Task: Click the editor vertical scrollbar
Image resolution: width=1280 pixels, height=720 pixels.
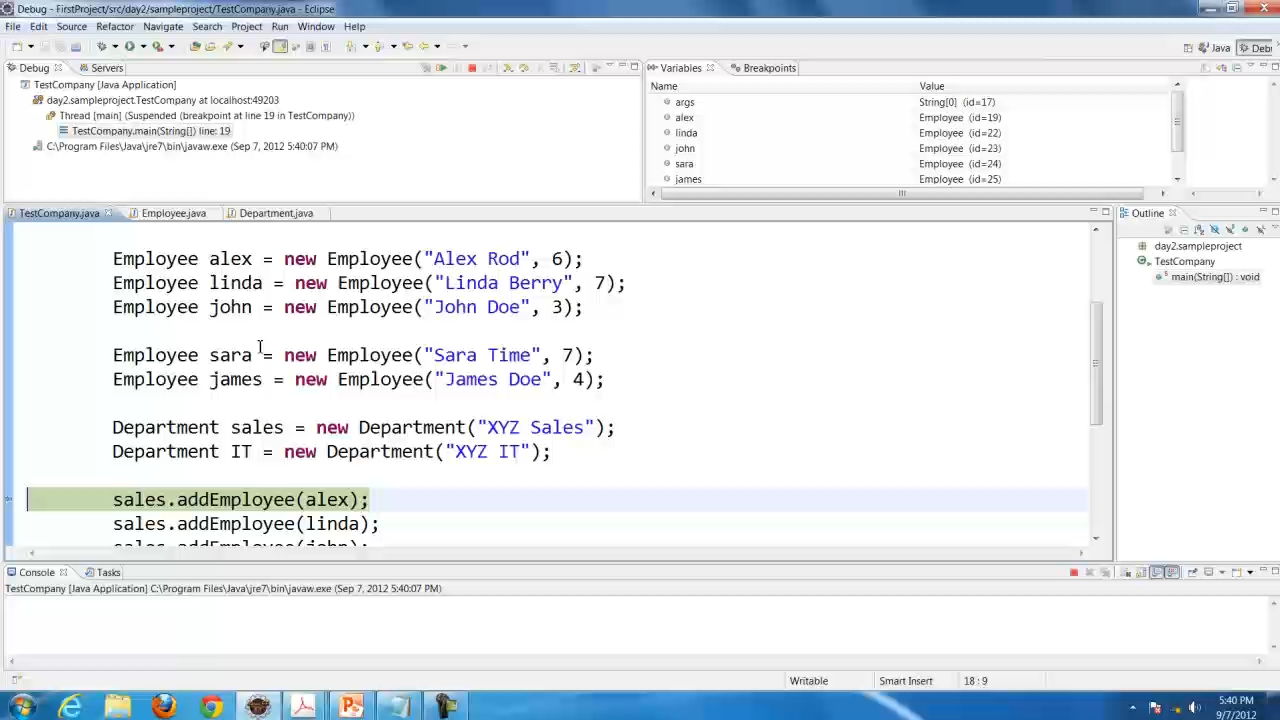Action: [1096, 365]
